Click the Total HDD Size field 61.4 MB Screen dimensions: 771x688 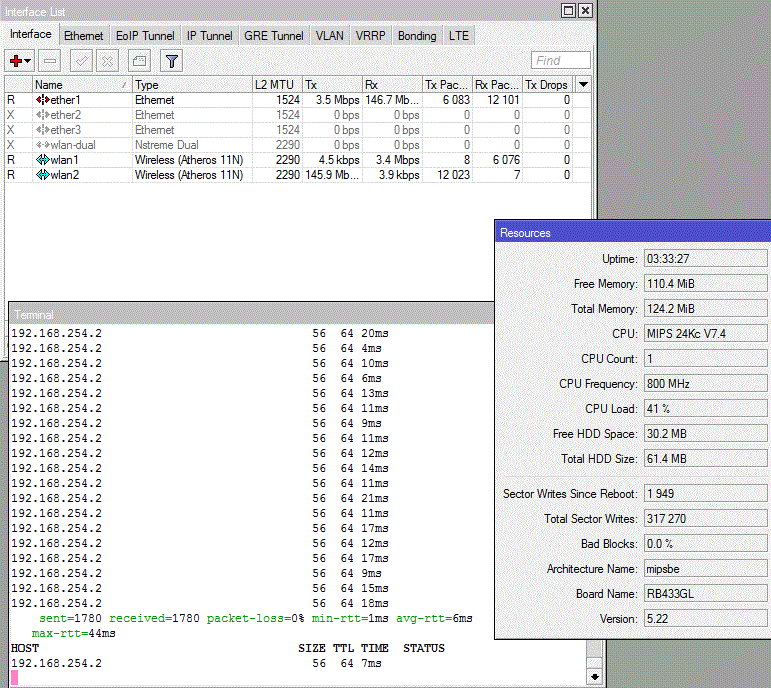coord(705,459)
